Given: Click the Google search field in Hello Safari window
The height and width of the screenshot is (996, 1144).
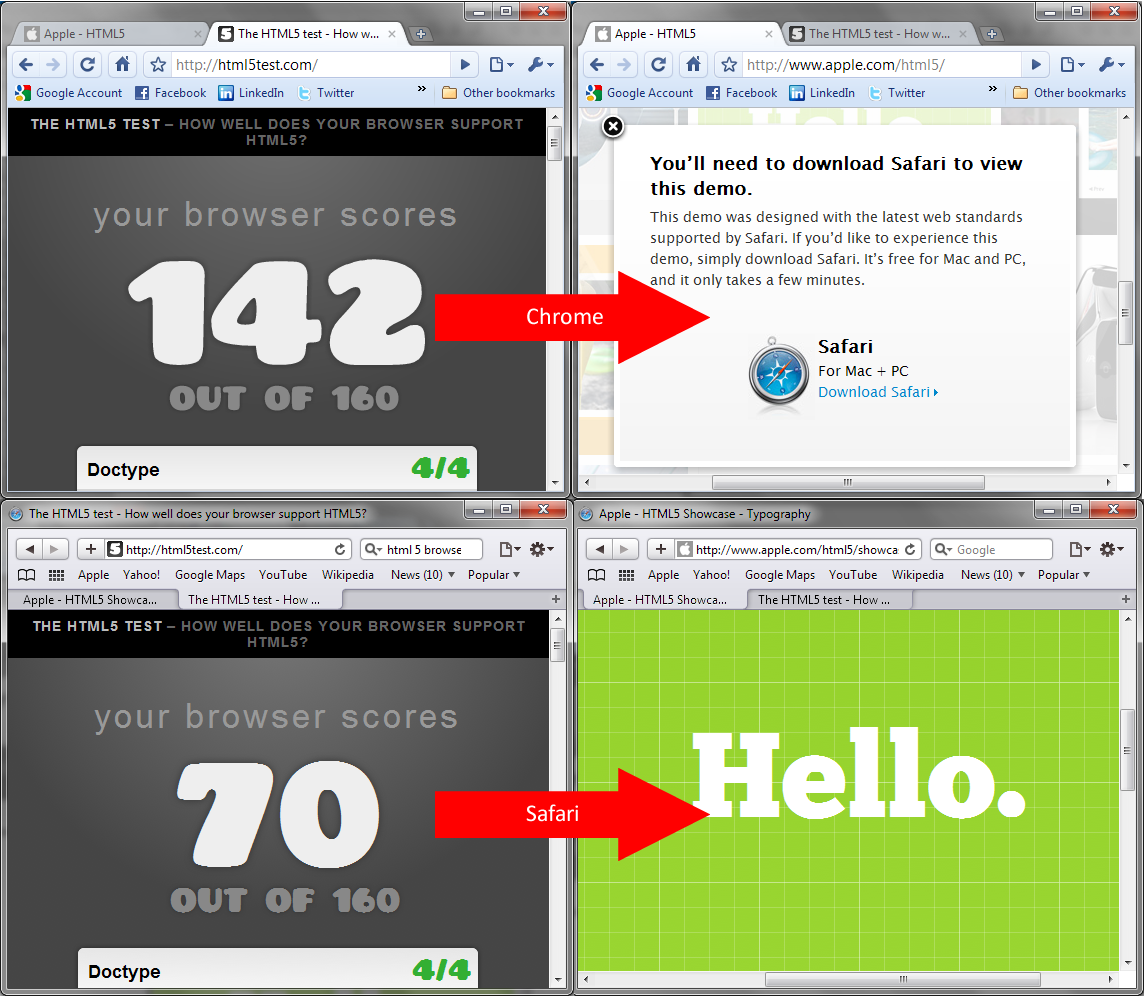Looking at the screenshot, I should pyautogui.click(x=992, y=549).
